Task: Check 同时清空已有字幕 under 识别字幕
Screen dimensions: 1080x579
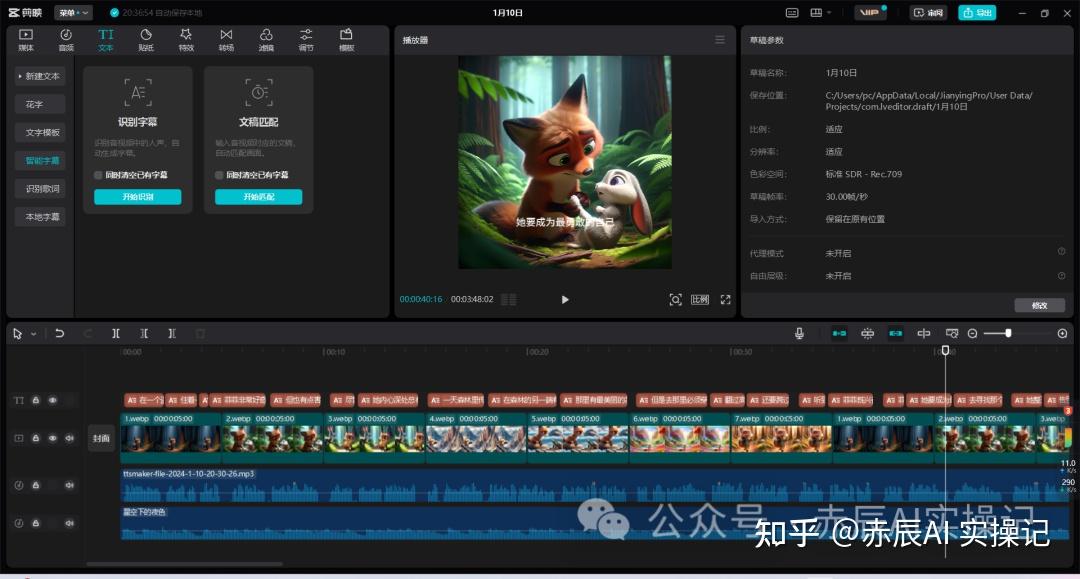Action: click(x=98, y=175)
